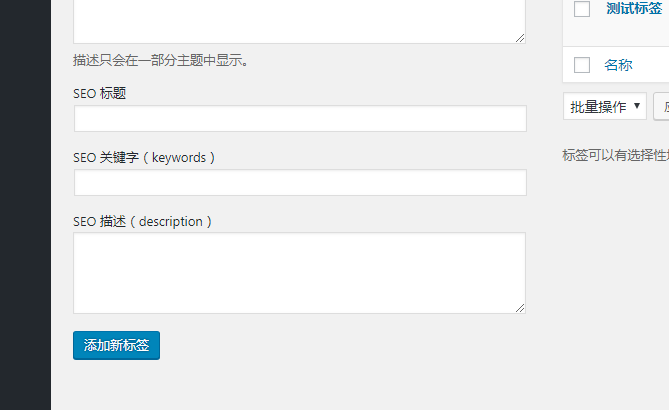Click the 批量操作 dropdown arrow
The height and width of the screenshot is (410, 669).
tap(637, 106)
